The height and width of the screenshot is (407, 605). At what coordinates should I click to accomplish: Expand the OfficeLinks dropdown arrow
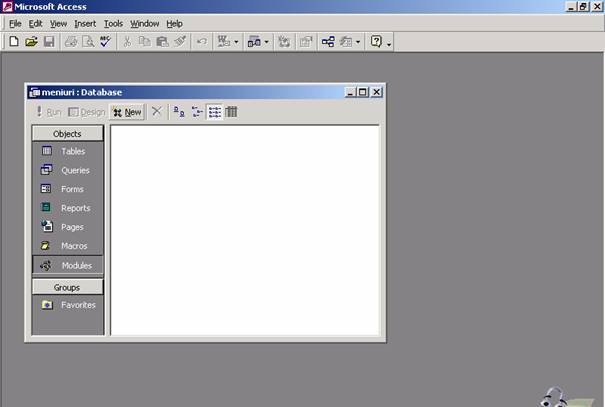coord(237,43)
